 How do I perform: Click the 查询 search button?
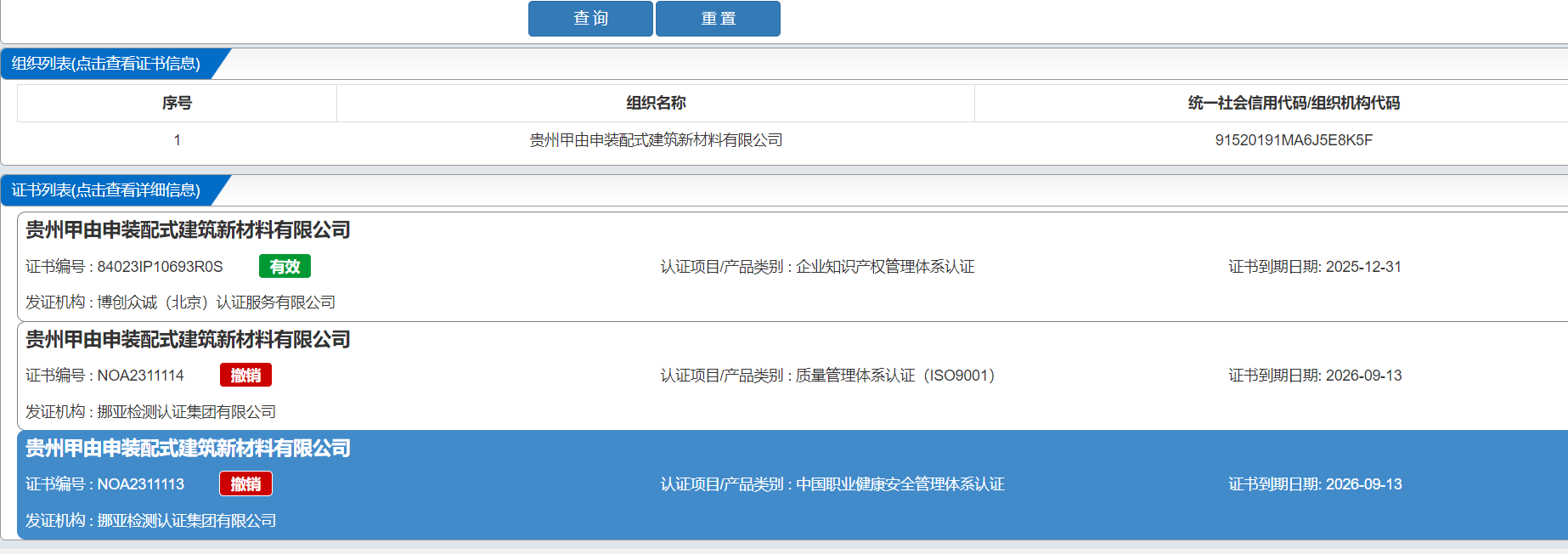click(x=590, y=19)
